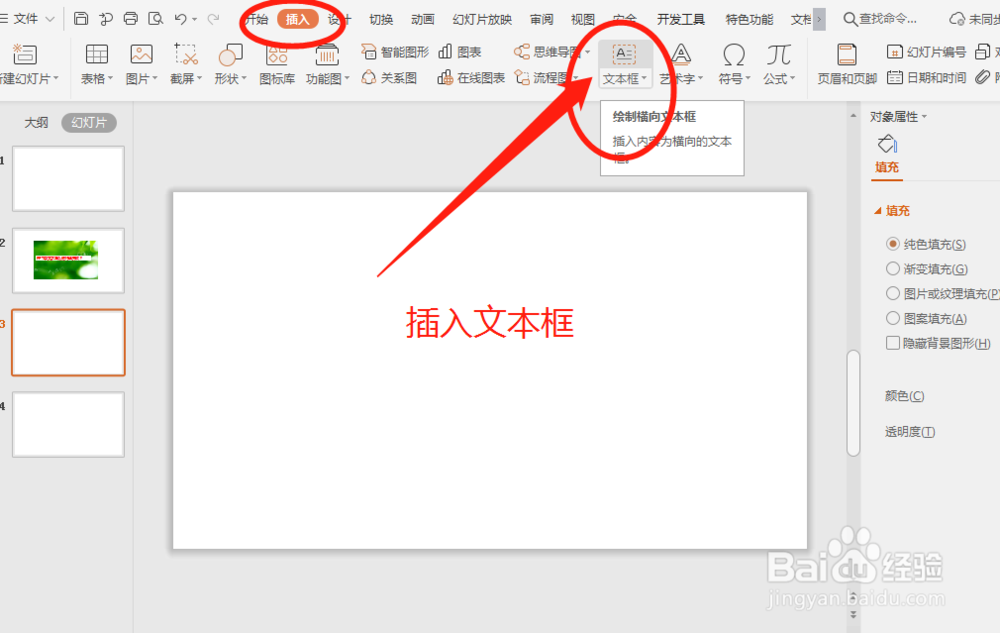Select 渐变填充 gradient fill radio
The width and height of the screenshot is (1000, 633).
893,269
